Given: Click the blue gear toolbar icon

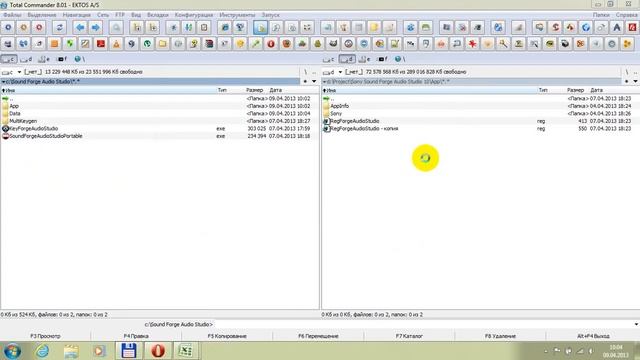Looking at the screenshot, I should 8,28.
